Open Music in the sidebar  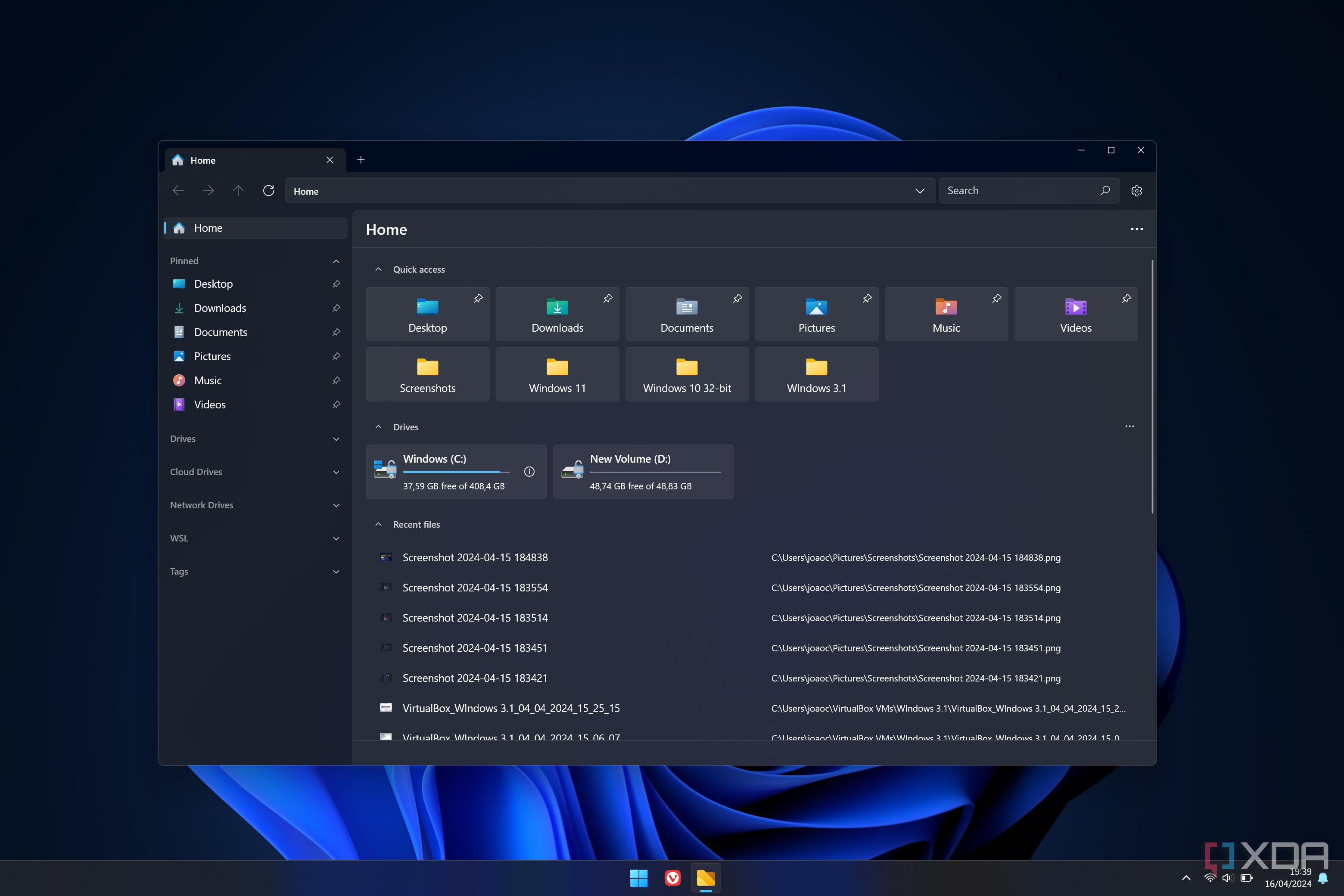[x=255, y=380]
